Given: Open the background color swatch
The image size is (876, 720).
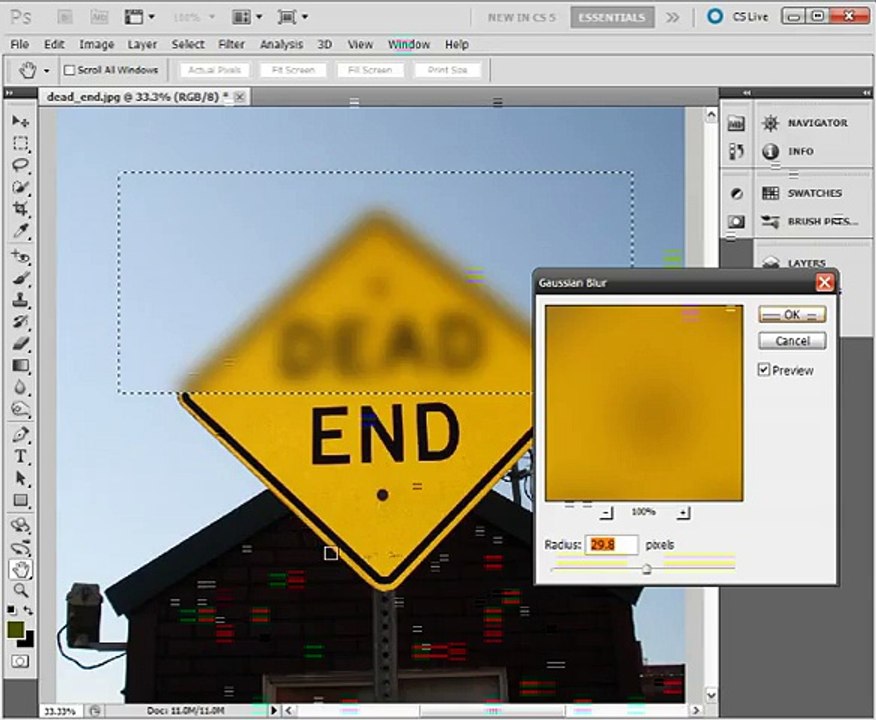Looking at the screenshot, I should pos(28,640).
